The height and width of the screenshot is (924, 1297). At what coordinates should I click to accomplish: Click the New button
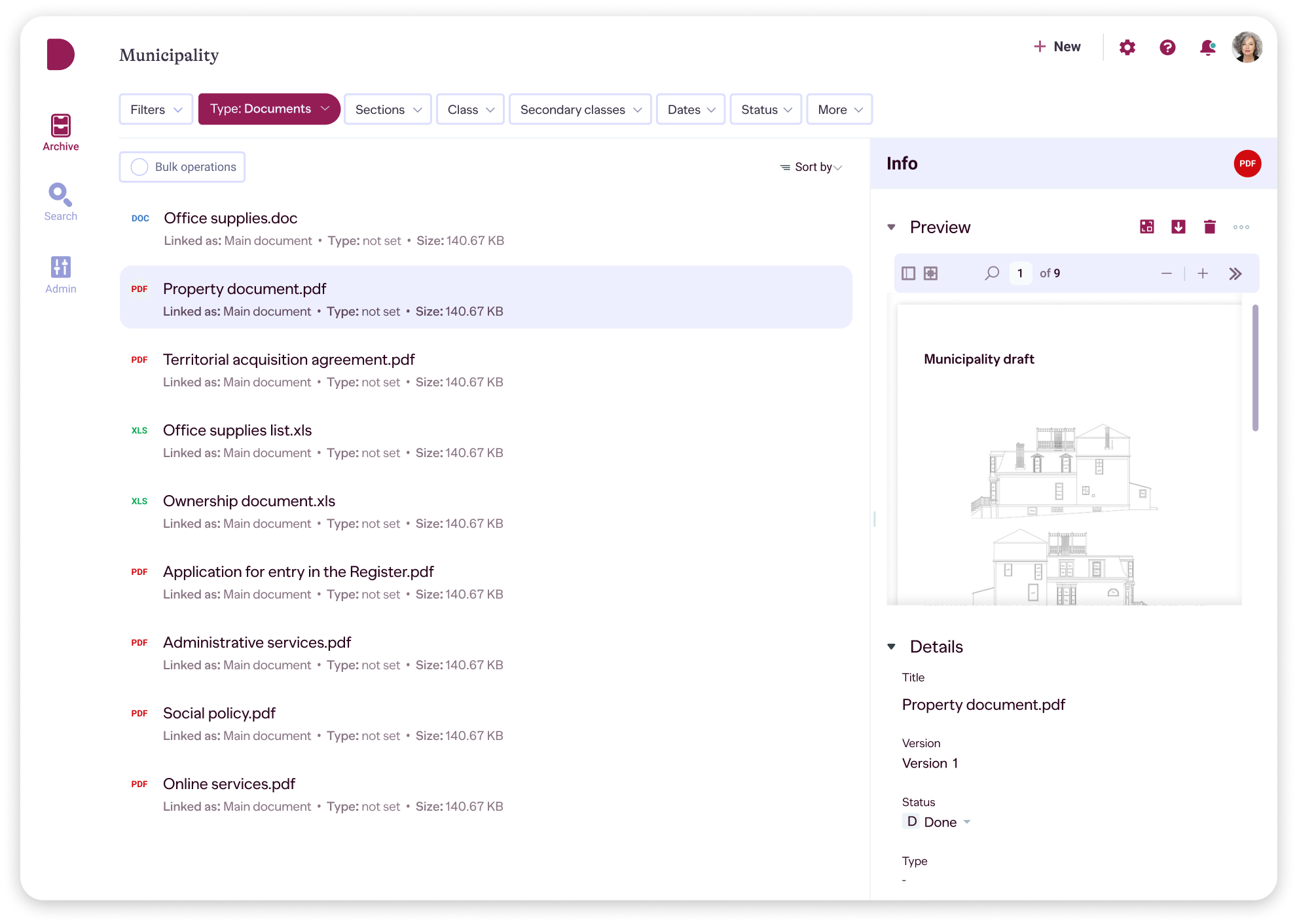(x=1057, y=46)
